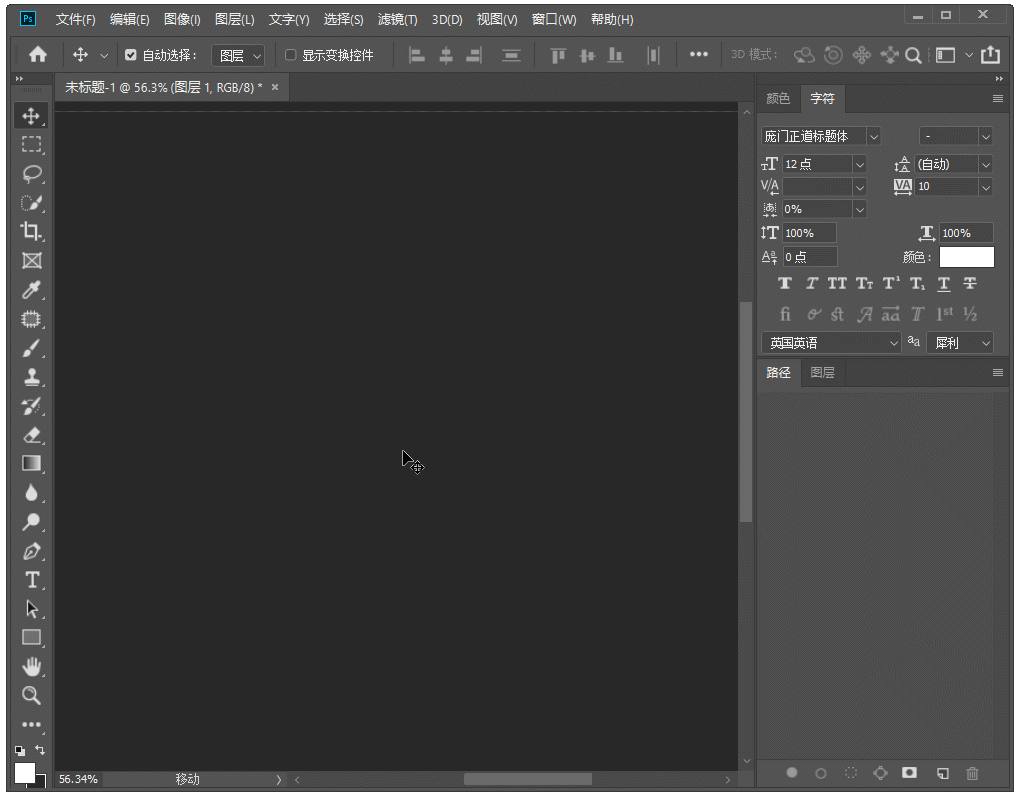Select the Hand tool
Screen dimensions: 1020x803
tap(31, 666)
